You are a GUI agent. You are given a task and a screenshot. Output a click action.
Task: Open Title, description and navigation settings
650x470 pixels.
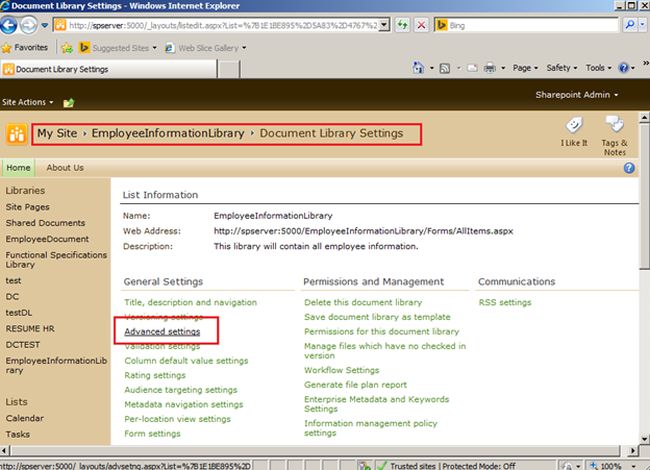(191, 302)
